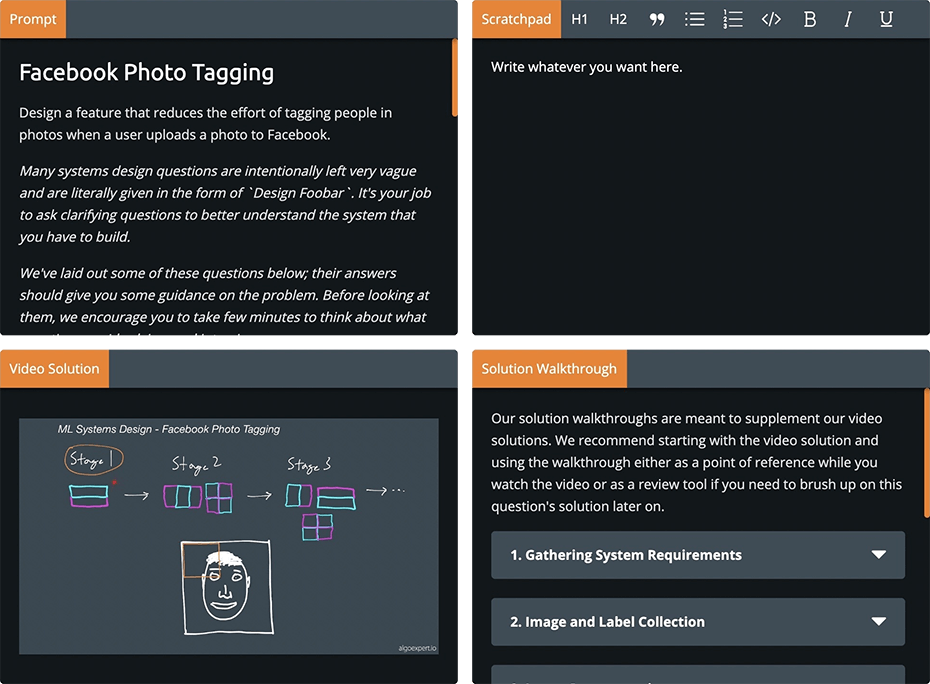Play the Facebook Photo Tagging video
Screen dimensions: 930x684
228,536
